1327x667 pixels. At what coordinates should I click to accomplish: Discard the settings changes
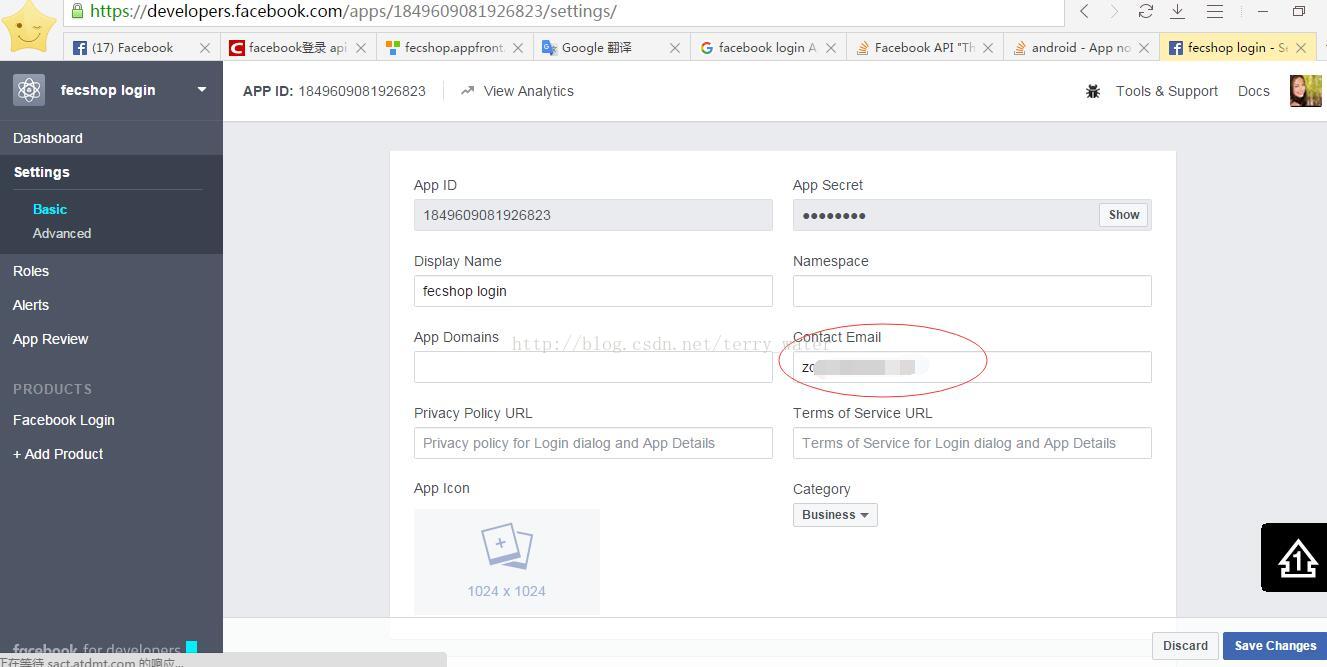tap(1186, 646)
